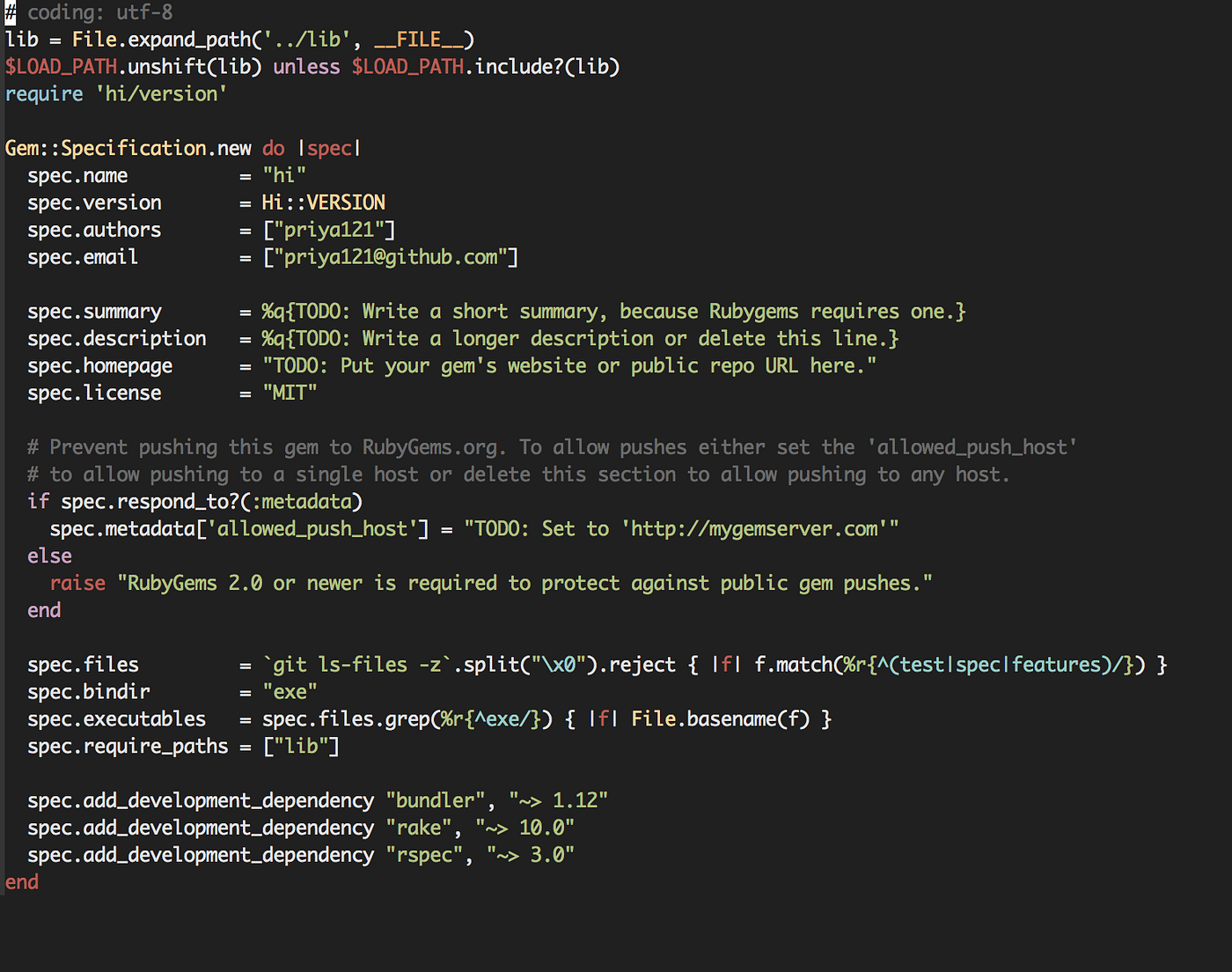The image size is (1232, 972).
Task: Select the require 'hi/version' statement
Action: point(114,93)
